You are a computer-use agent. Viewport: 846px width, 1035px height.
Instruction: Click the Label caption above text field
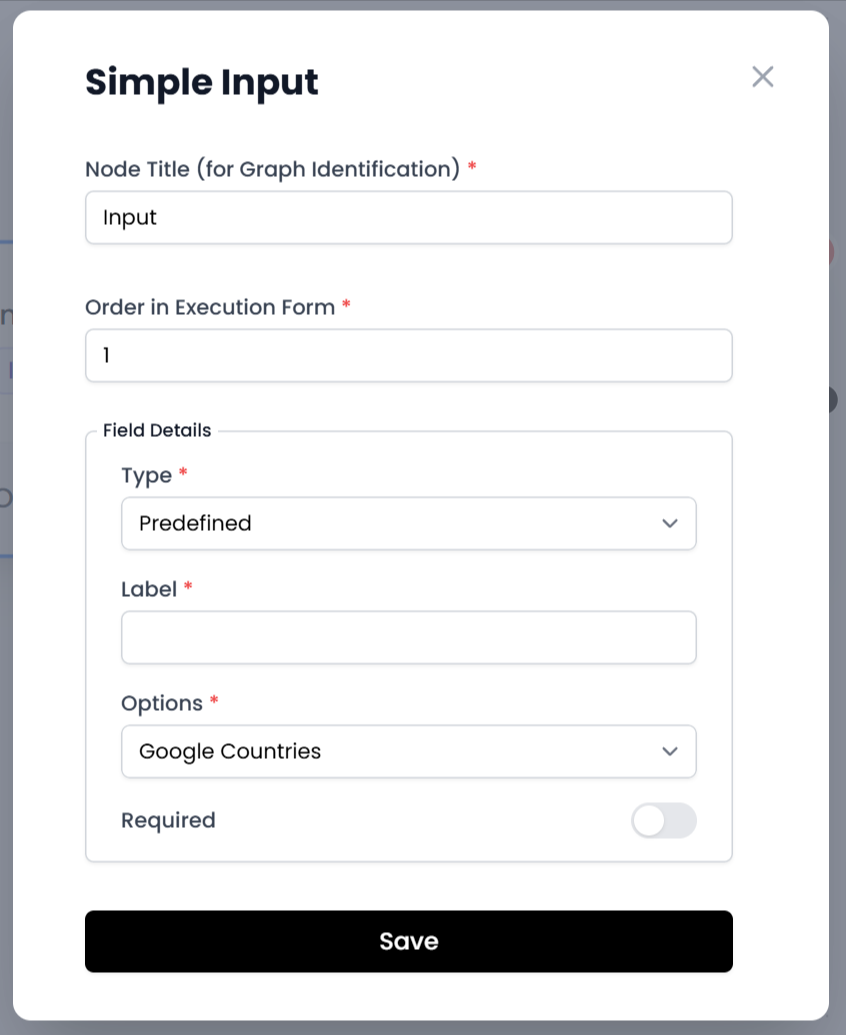[x=149, y=590]
